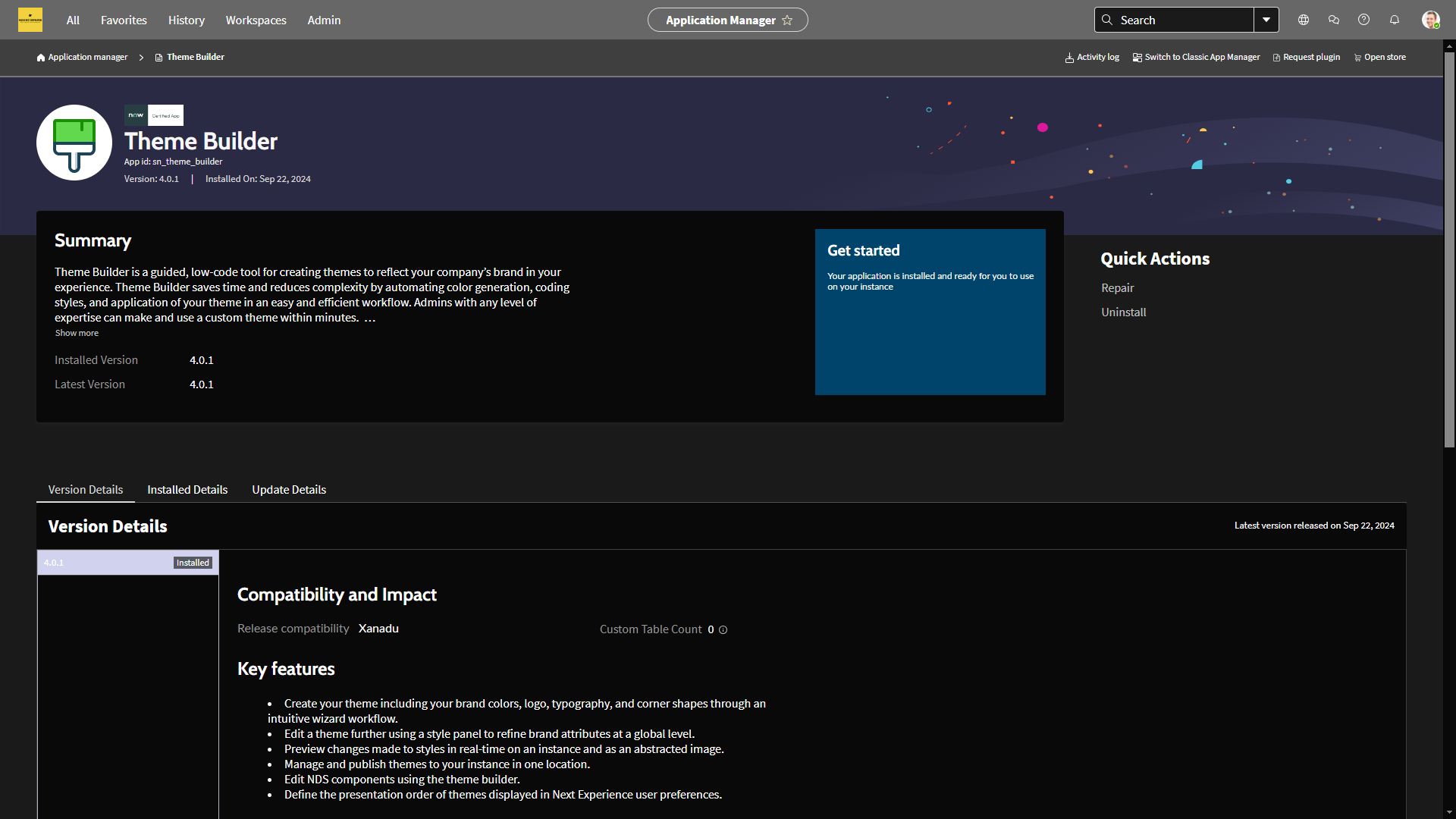1456x819 pixels.
Task: Open the ServiceNow store via cart icon
Action: pos(1379,57)
